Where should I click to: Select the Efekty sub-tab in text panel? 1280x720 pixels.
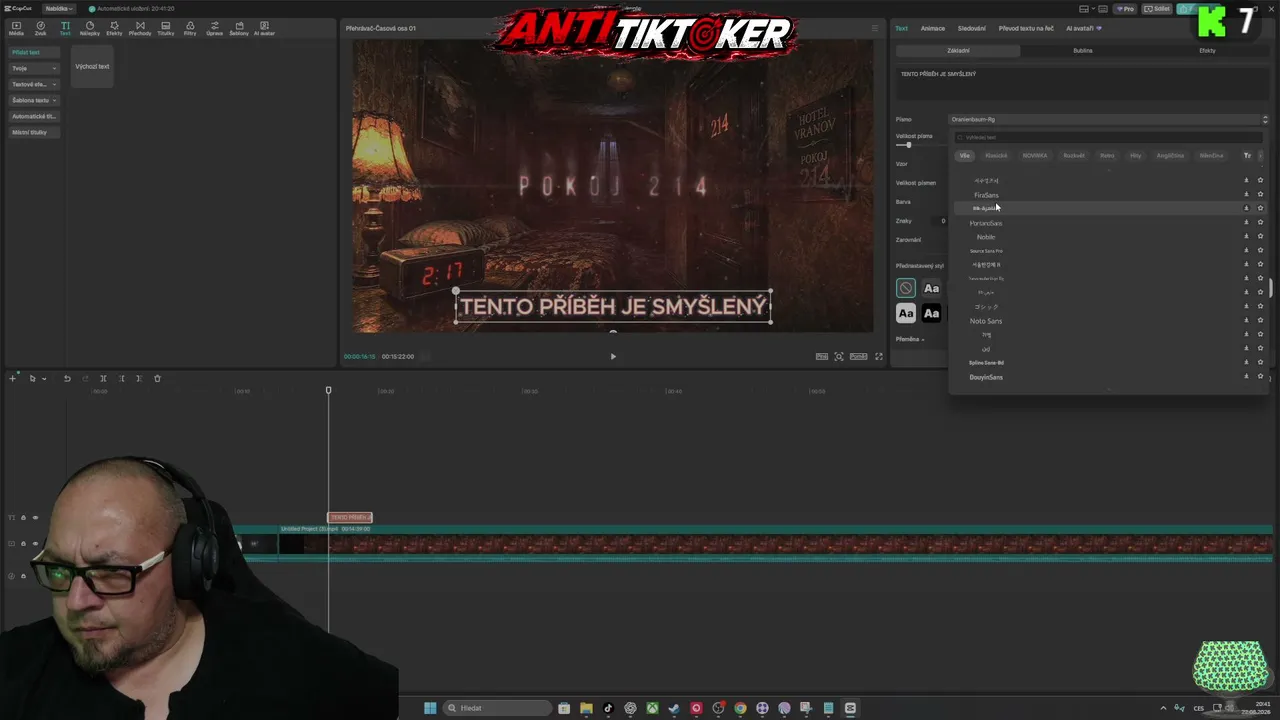1207,50
